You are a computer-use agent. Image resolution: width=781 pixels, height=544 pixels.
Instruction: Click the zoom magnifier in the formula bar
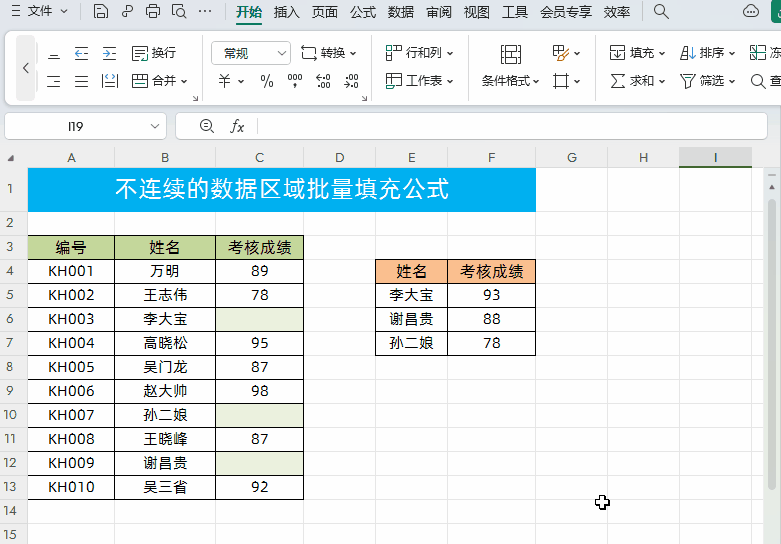(x=207, y=126)
